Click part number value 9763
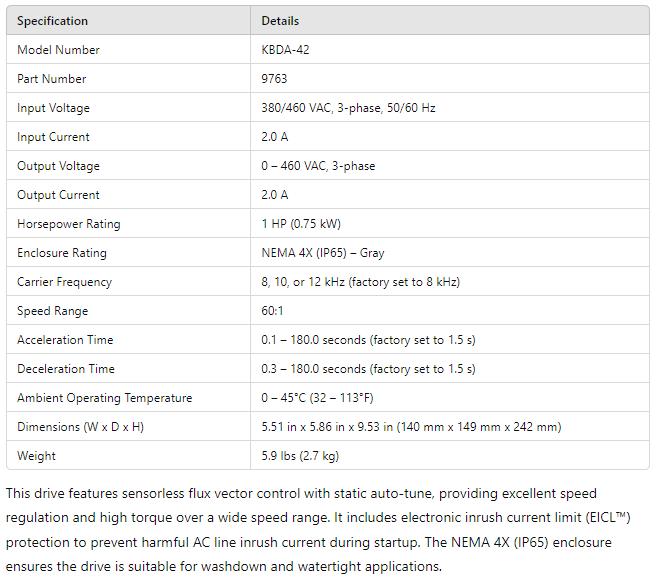Screen dimensions: 658x581 [274, 79]
